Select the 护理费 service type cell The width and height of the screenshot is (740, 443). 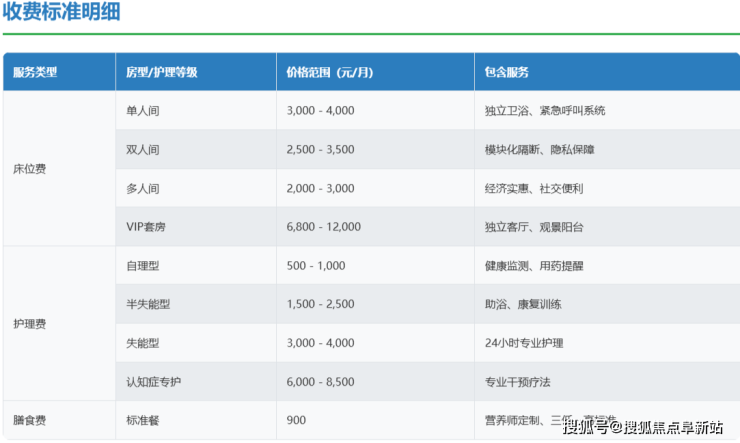30,323
